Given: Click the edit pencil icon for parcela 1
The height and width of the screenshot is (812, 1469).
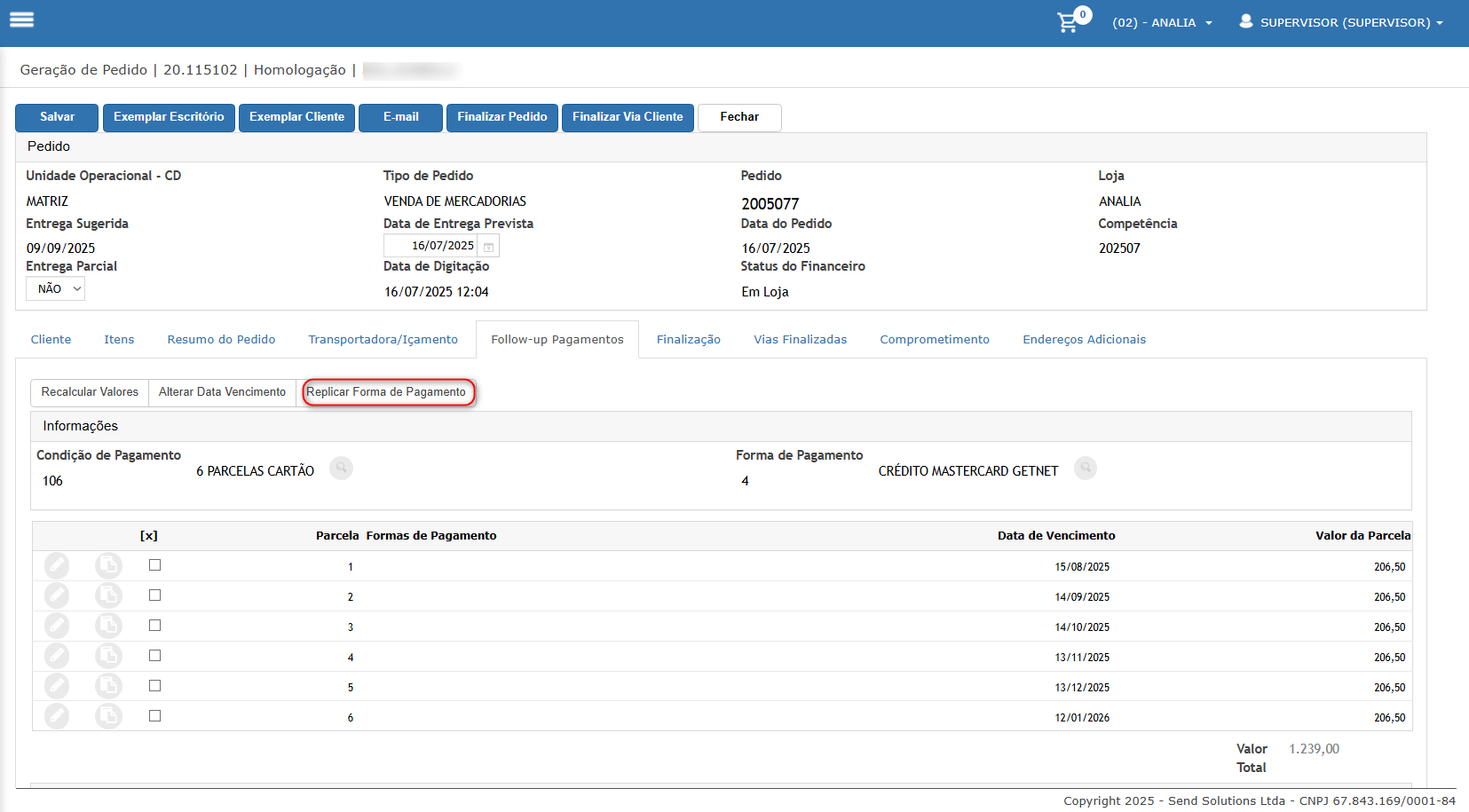Looking at the screenshot, I should (x=57, y=565).
